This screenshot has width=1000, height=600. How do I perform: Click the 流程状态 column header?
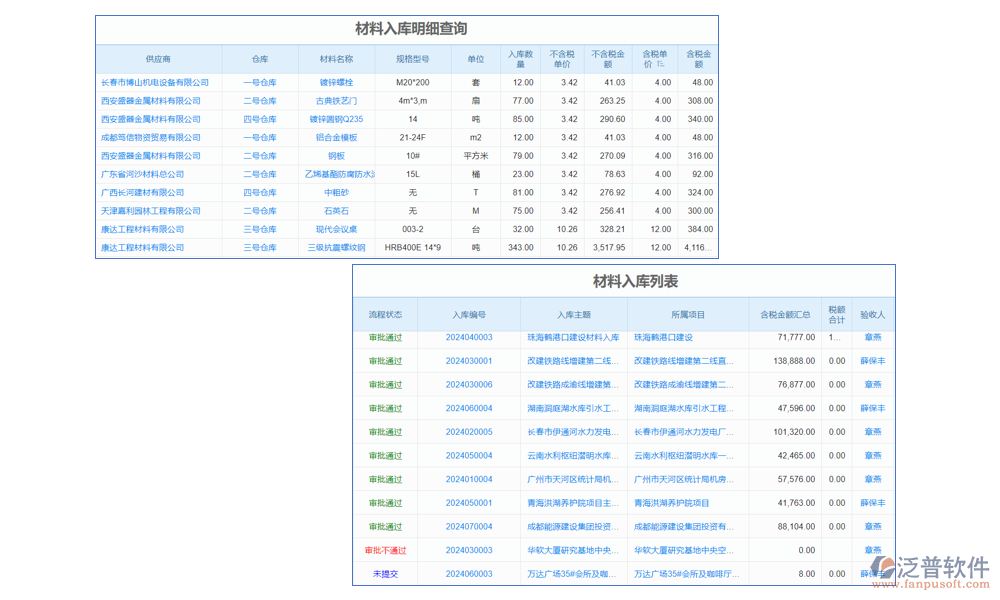point(389,313)
